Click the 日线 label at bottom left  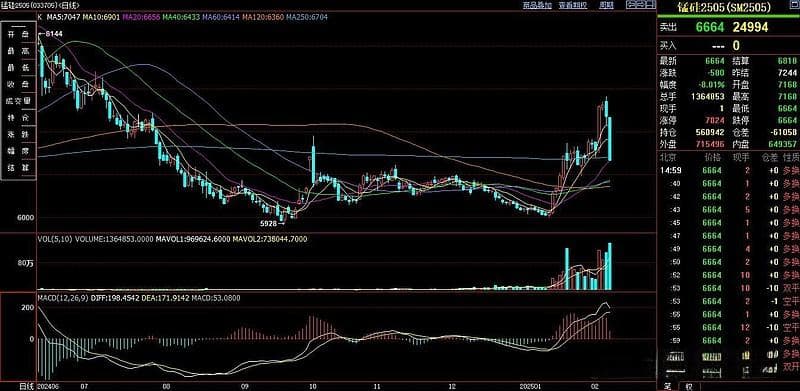coord(26,386)
